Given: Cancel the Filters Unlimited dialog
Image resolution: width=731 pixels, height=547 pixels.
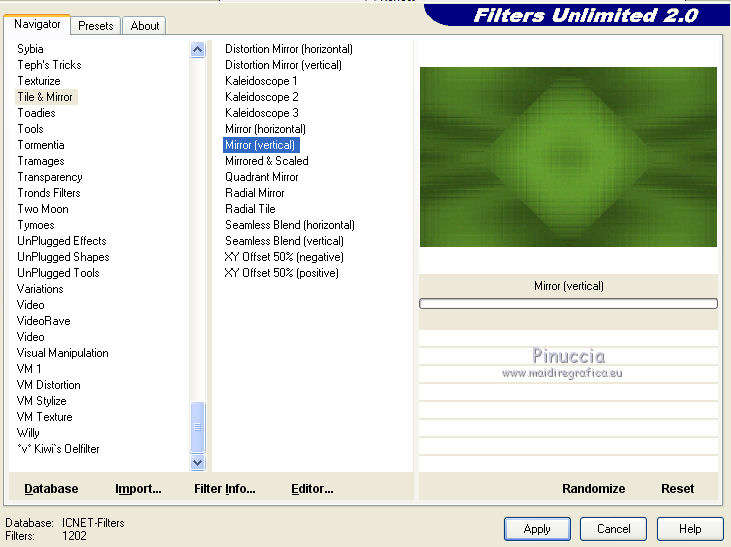Looking at the screenshot, I should tap(614, 529).
